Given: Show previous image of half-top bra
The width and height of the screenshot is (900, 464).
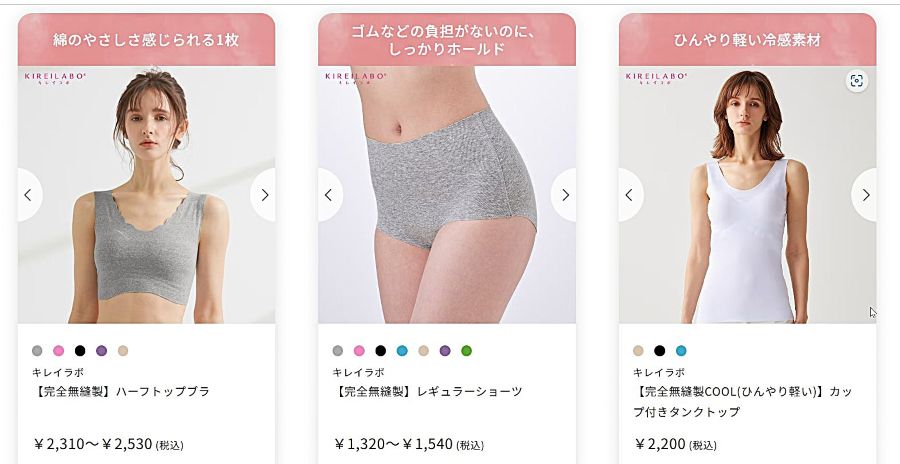Looking at the screenshot, I should [29, 195].
